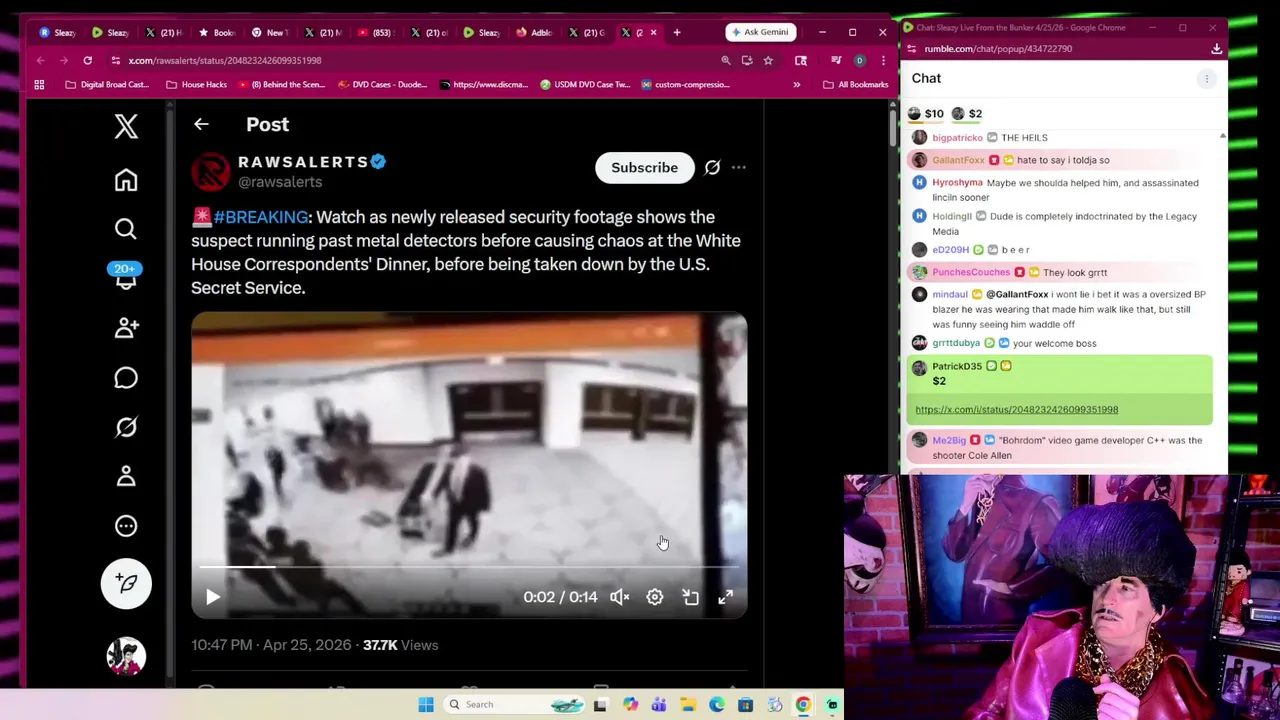Play the security footage video
The image size is (1280, 720).
click(x=213, y=597)
